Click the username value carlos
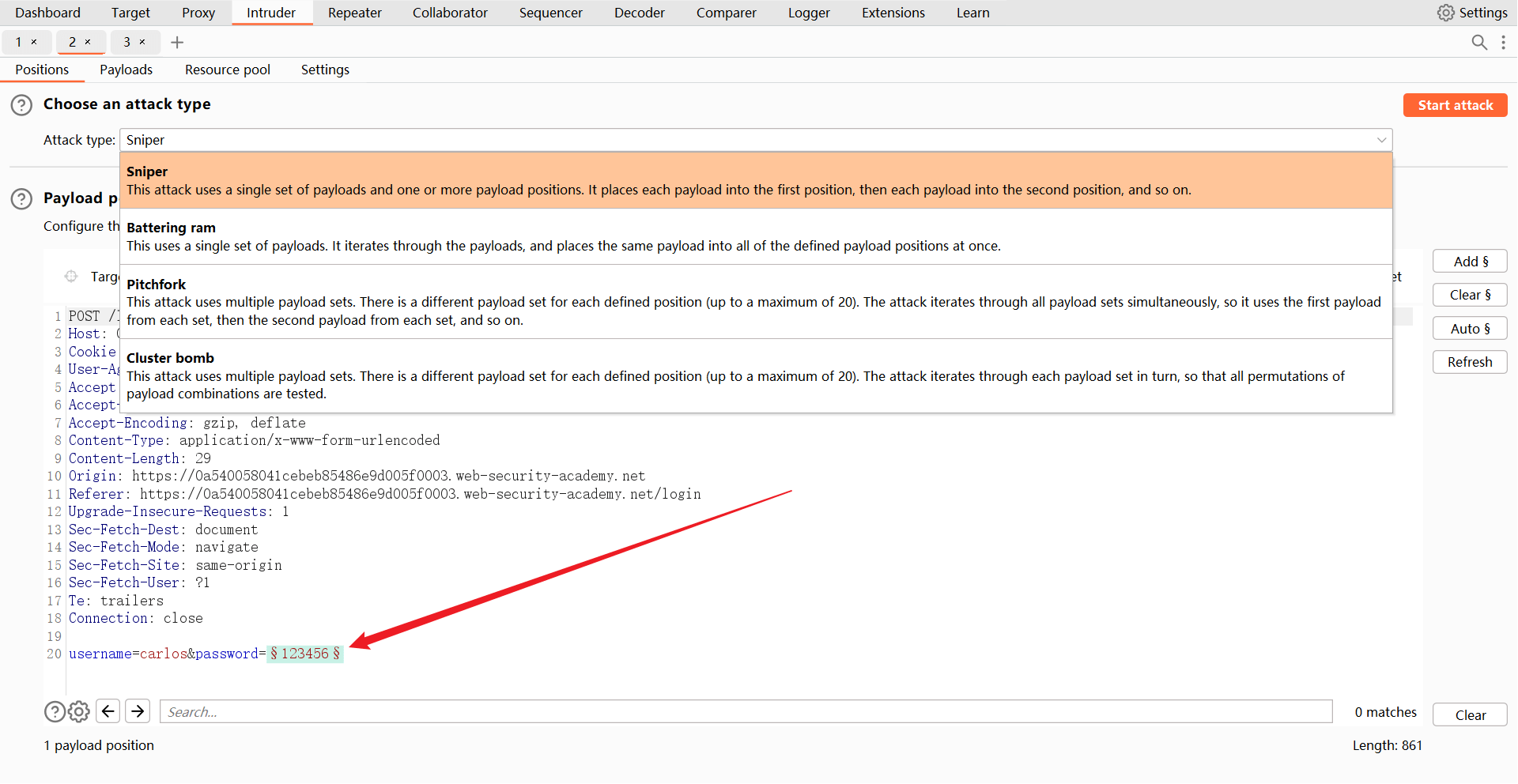The image size is (1518, 784). click(163, 654)
